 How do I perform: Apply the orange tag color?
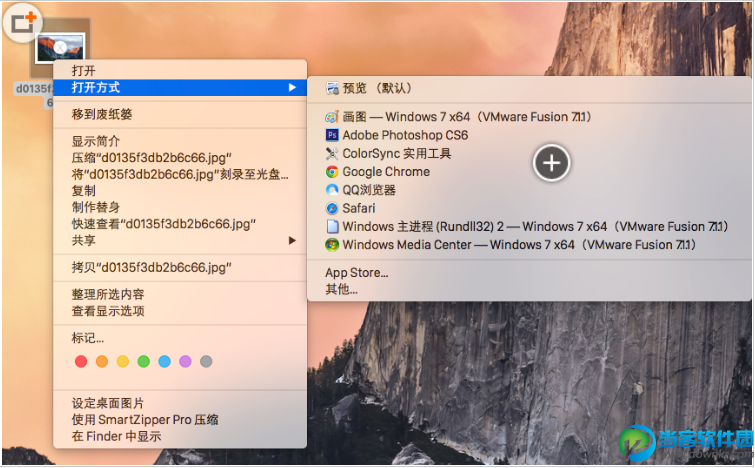(102, 362)
